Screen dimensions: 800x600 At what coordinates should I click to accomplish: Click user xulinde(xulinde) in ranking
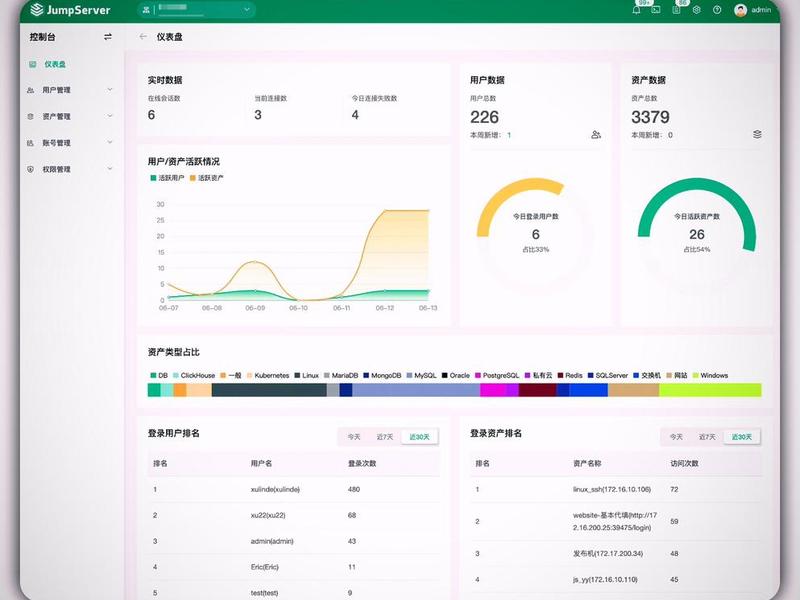[275, 489]
